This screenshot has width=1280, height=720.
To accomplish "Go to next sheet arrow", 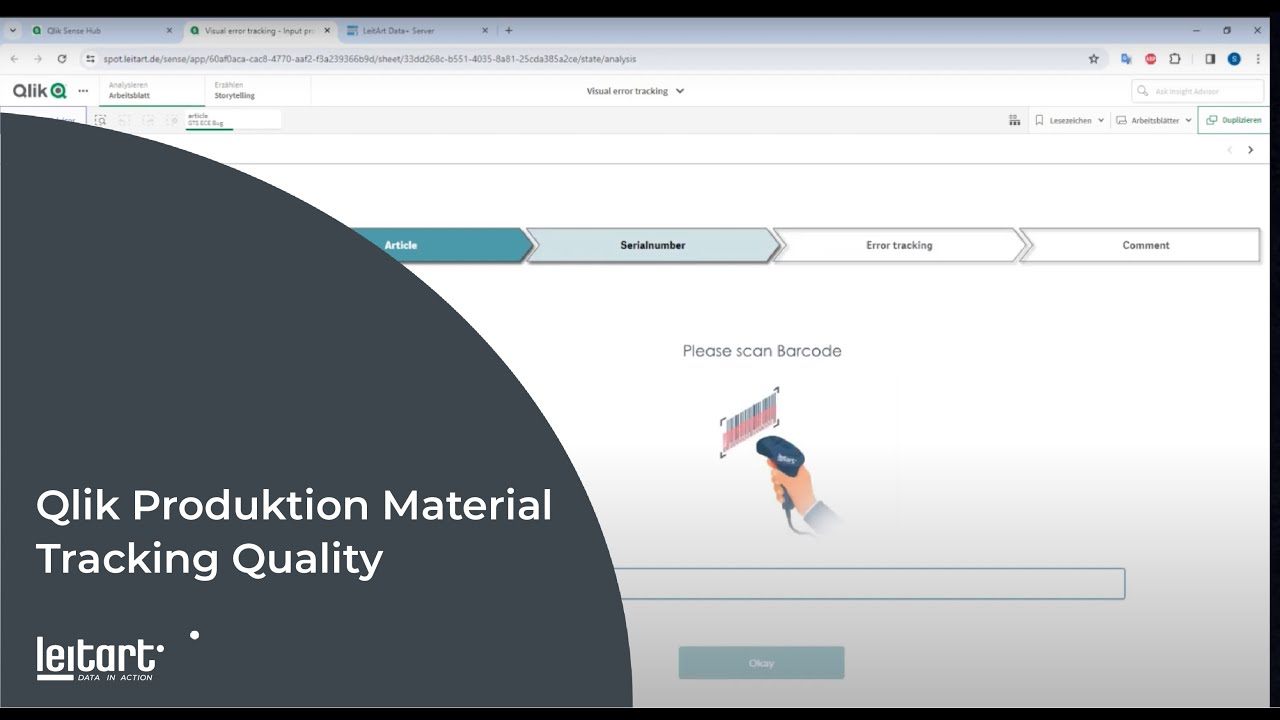I will pos(1250,150).
